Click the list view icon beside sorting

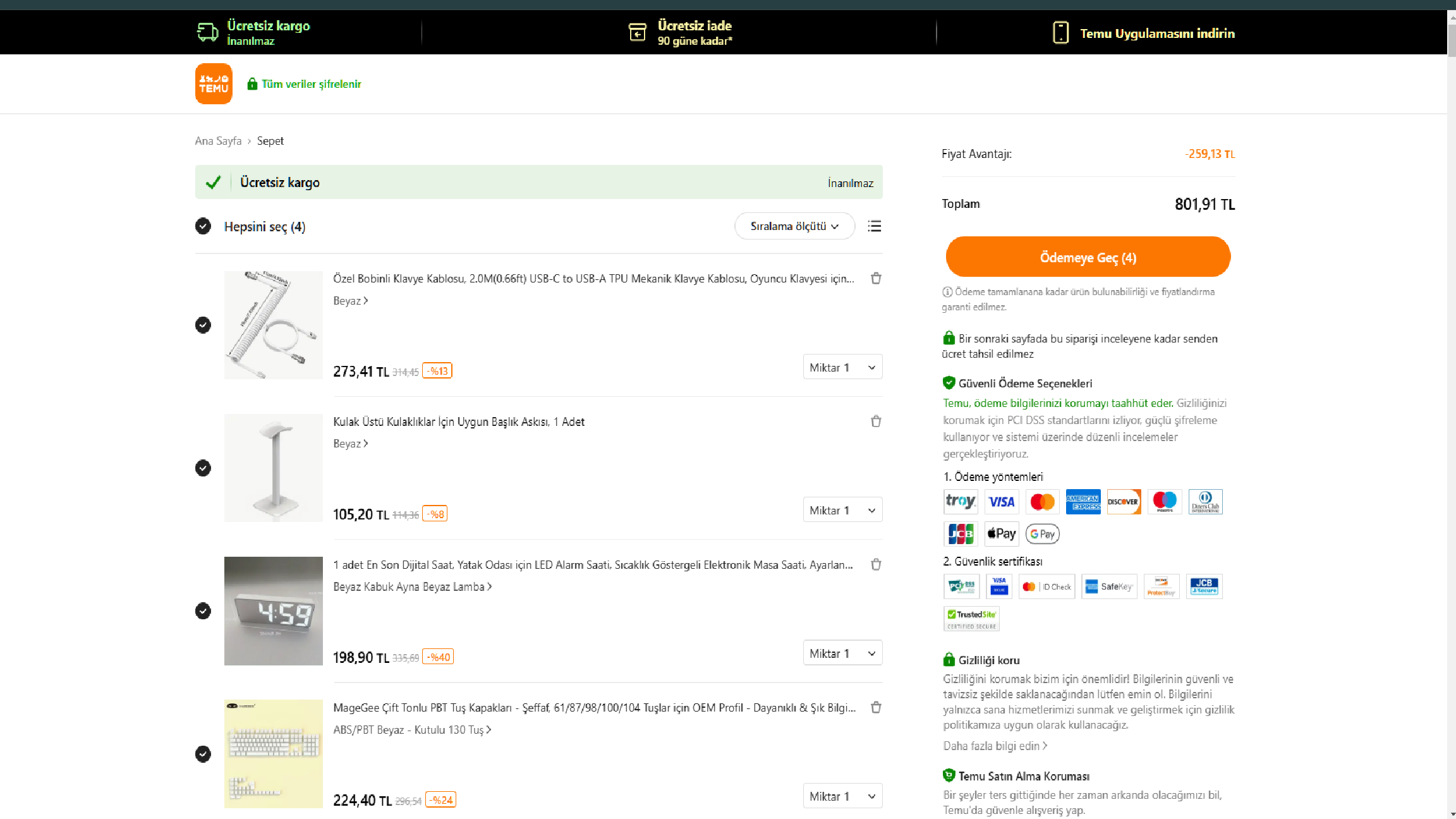click(875, 226)
